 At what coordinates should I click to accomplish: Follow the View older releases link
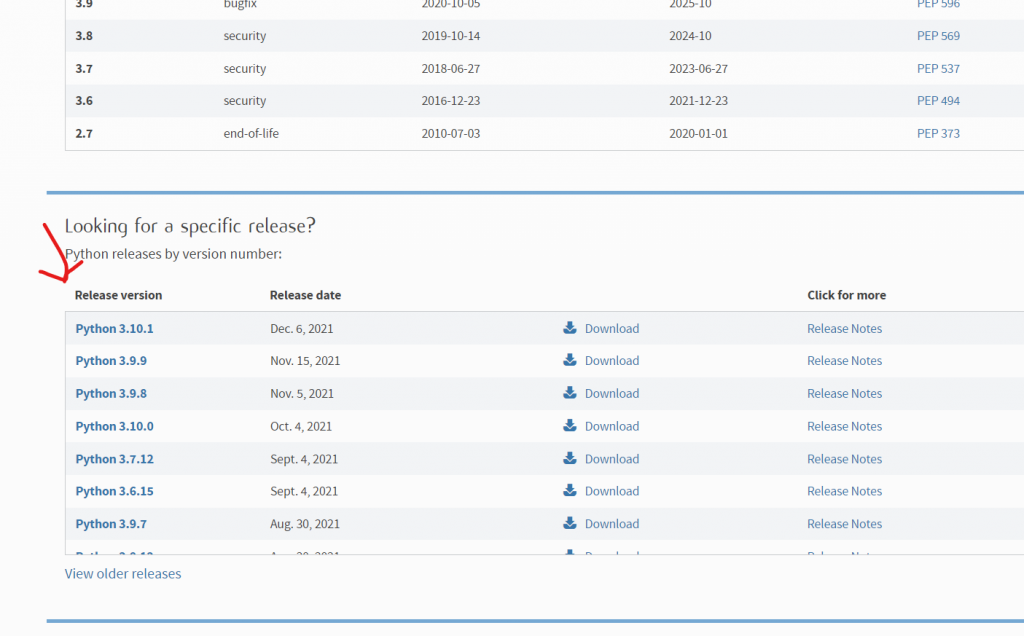coord(123,573)
